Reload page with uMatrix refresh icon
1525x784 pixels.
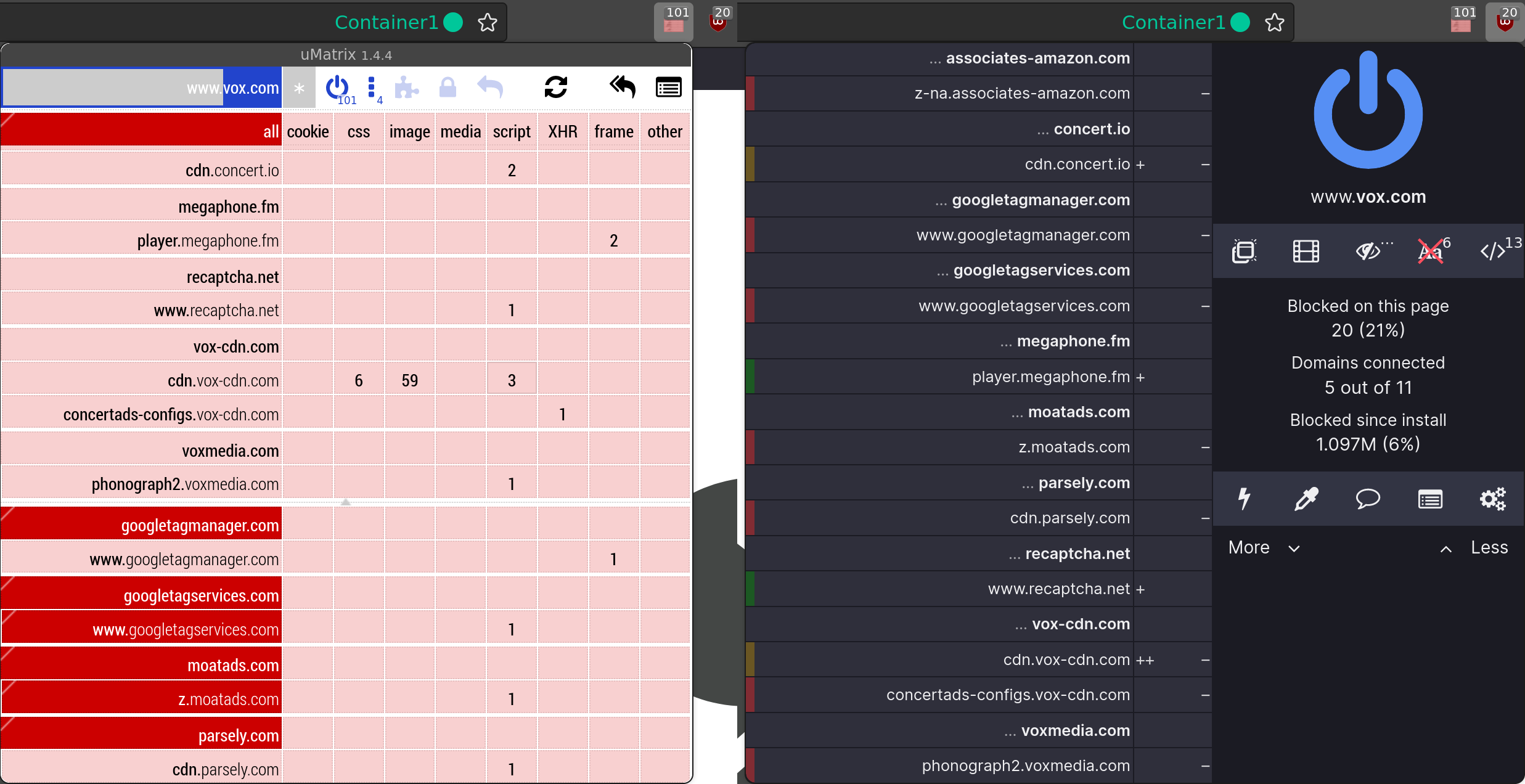[555, 88]
